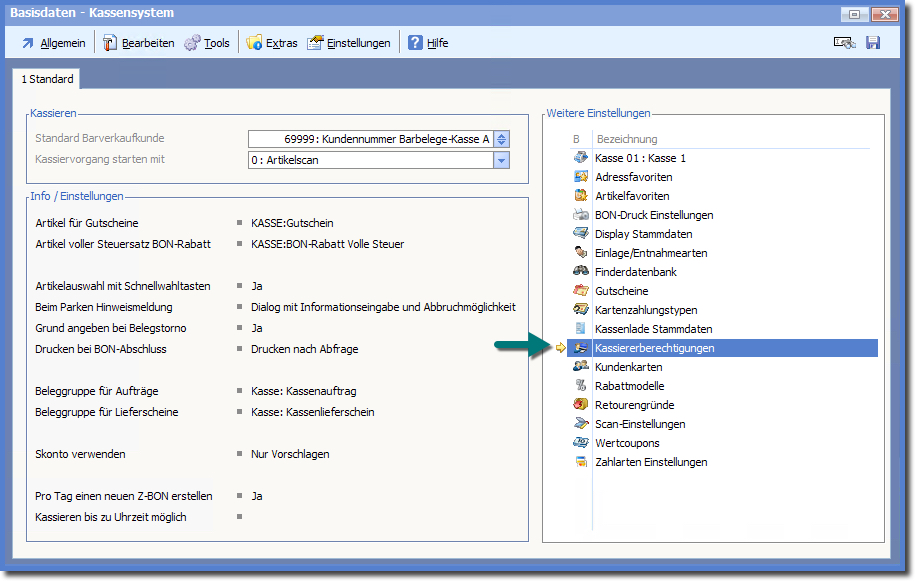Click the Retourengründe icon
Screen dimensions: 915x581
pos(580,405)
